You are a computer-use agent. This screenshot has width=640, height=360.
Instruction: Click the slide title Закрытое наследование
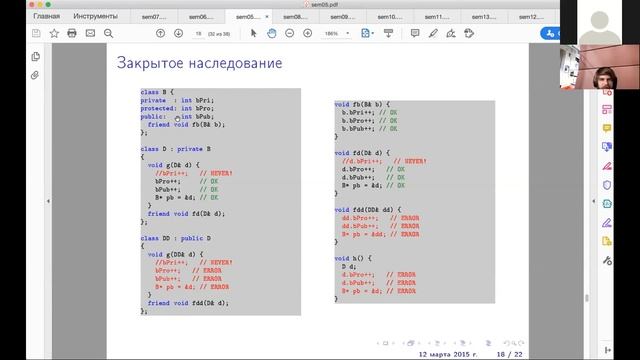199,63
